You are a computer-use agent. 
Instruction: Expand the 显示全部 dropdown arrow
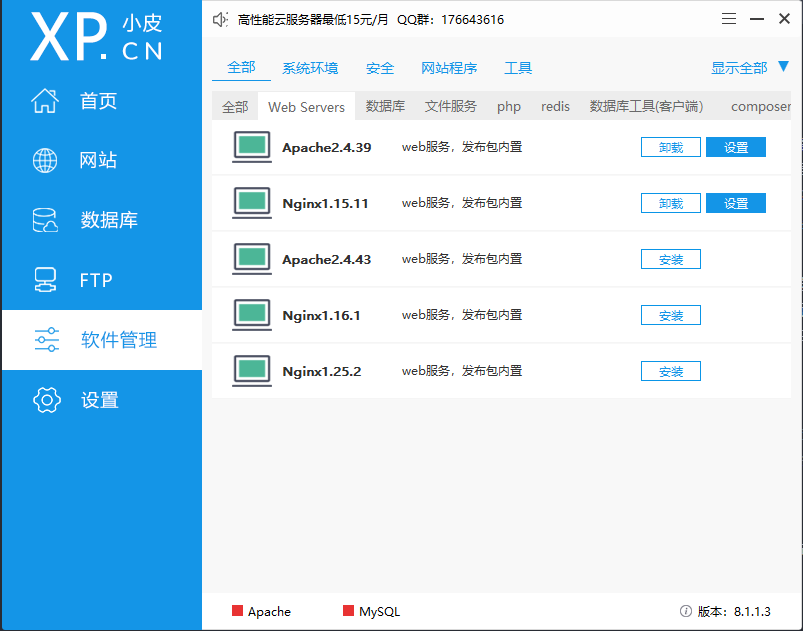pyautogui.click(x=783, y=67)
